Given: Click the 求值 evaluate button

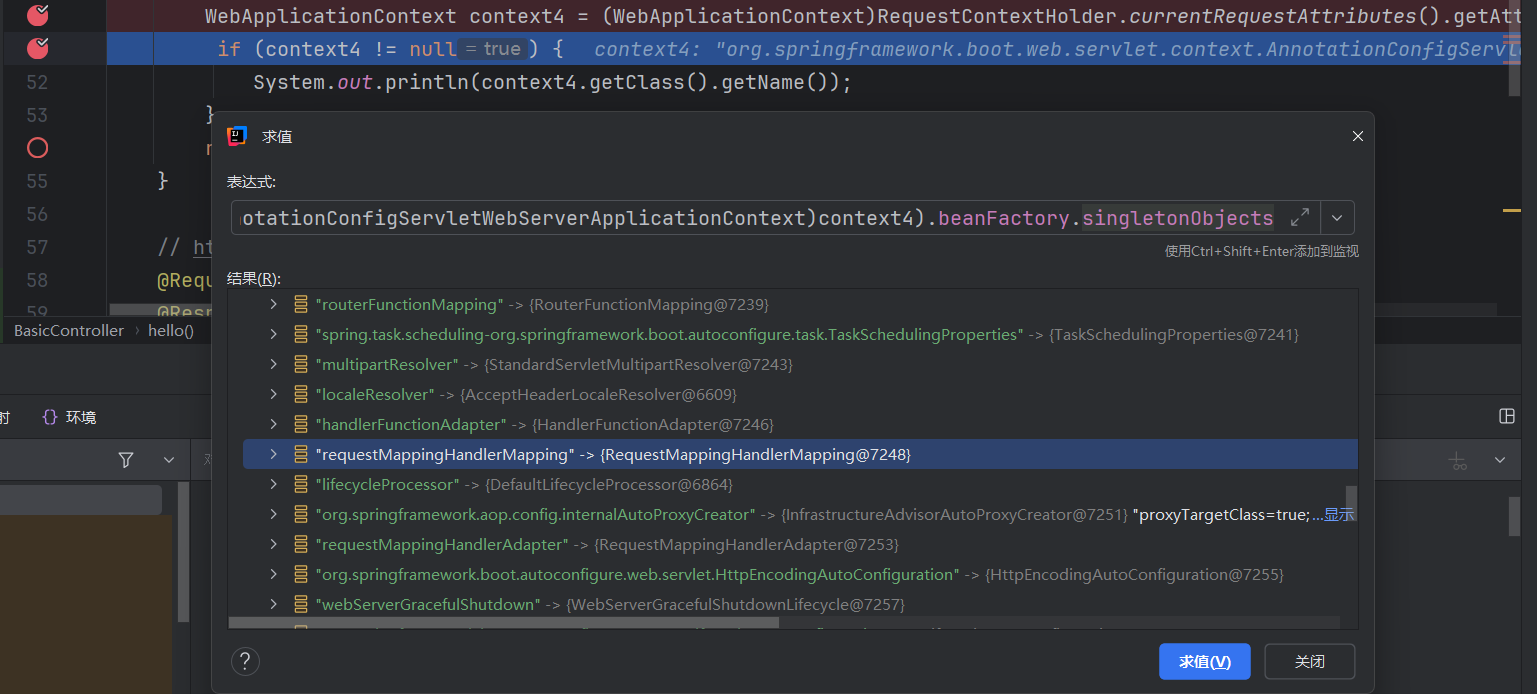Looking at the screenshot, I should click(x=1204, y=661).
